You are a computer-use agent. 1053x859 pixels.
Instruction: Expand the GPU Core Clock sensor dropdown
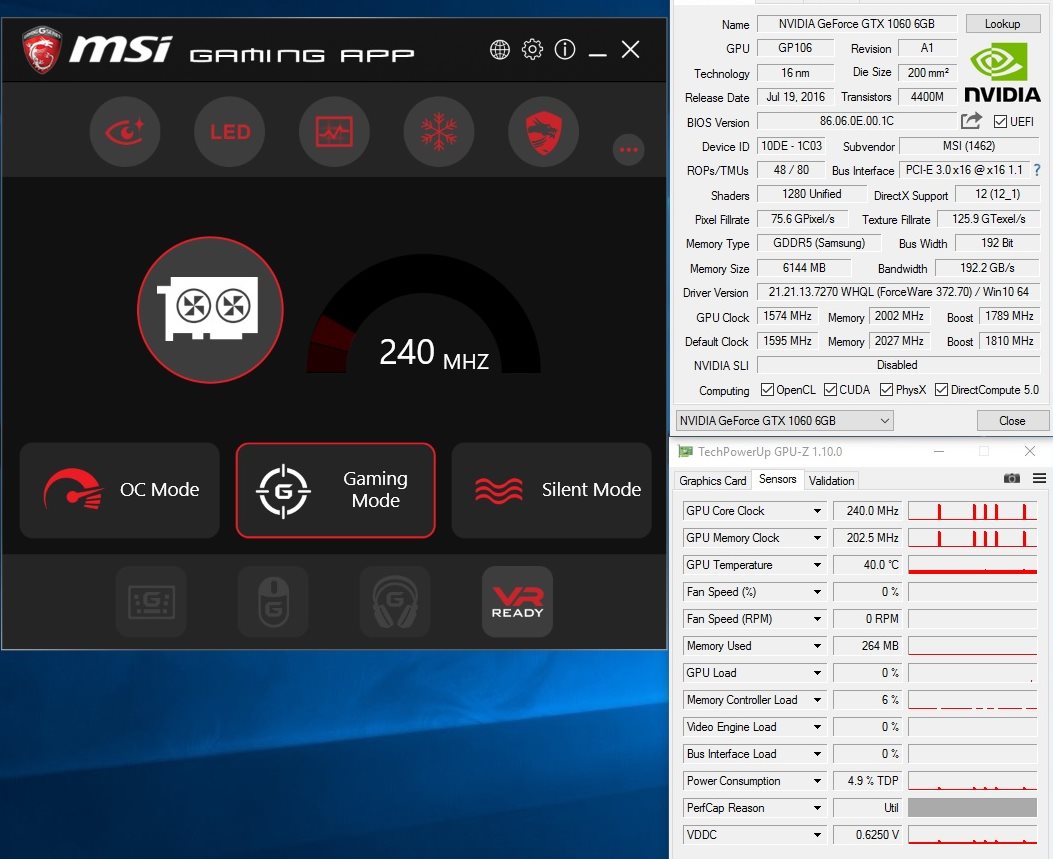[817, 511]
